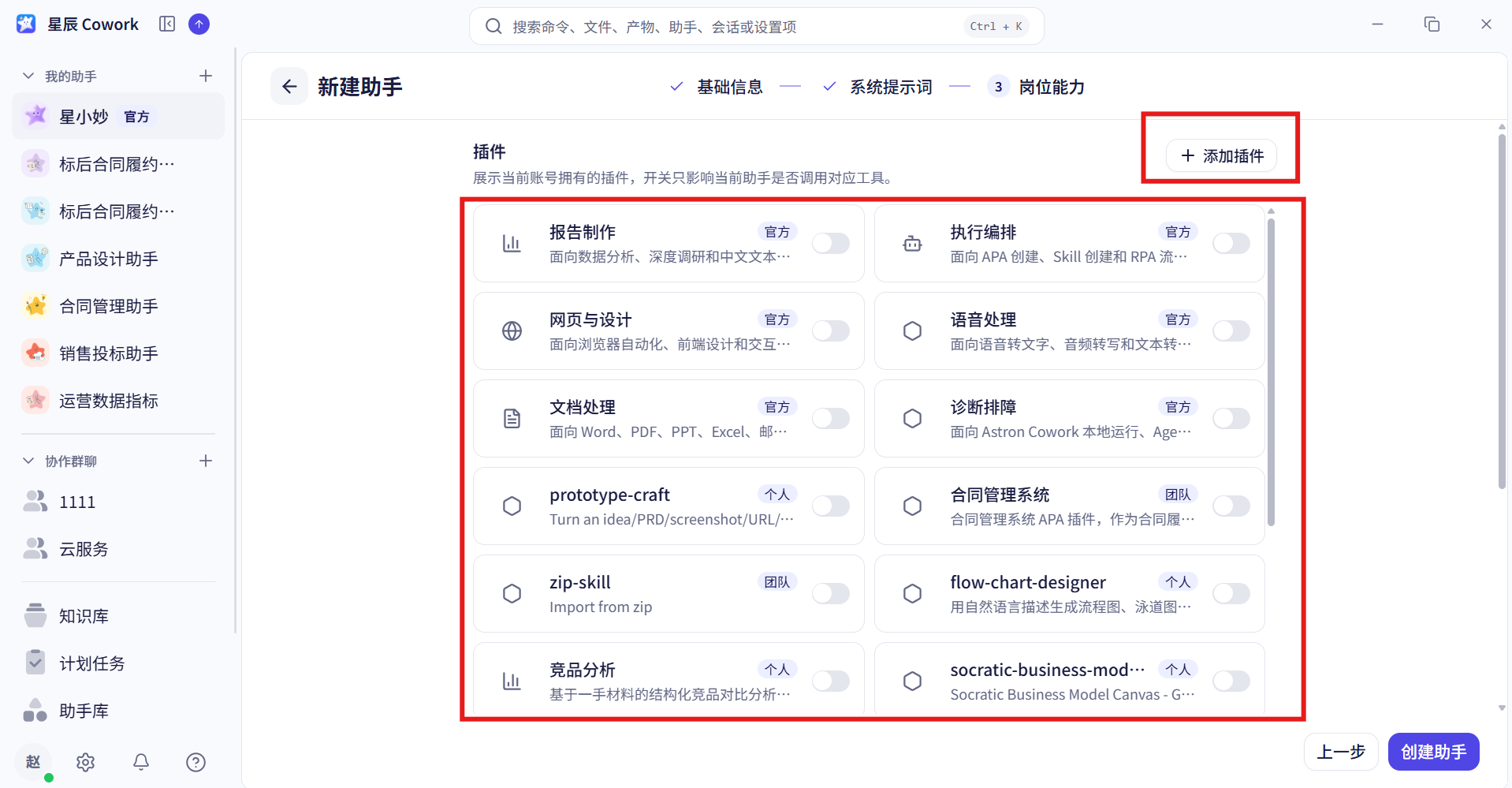Click the 网页与设计 globe icon
The width and height of the screenshot is (1512, 788).
tap(512, 331)
